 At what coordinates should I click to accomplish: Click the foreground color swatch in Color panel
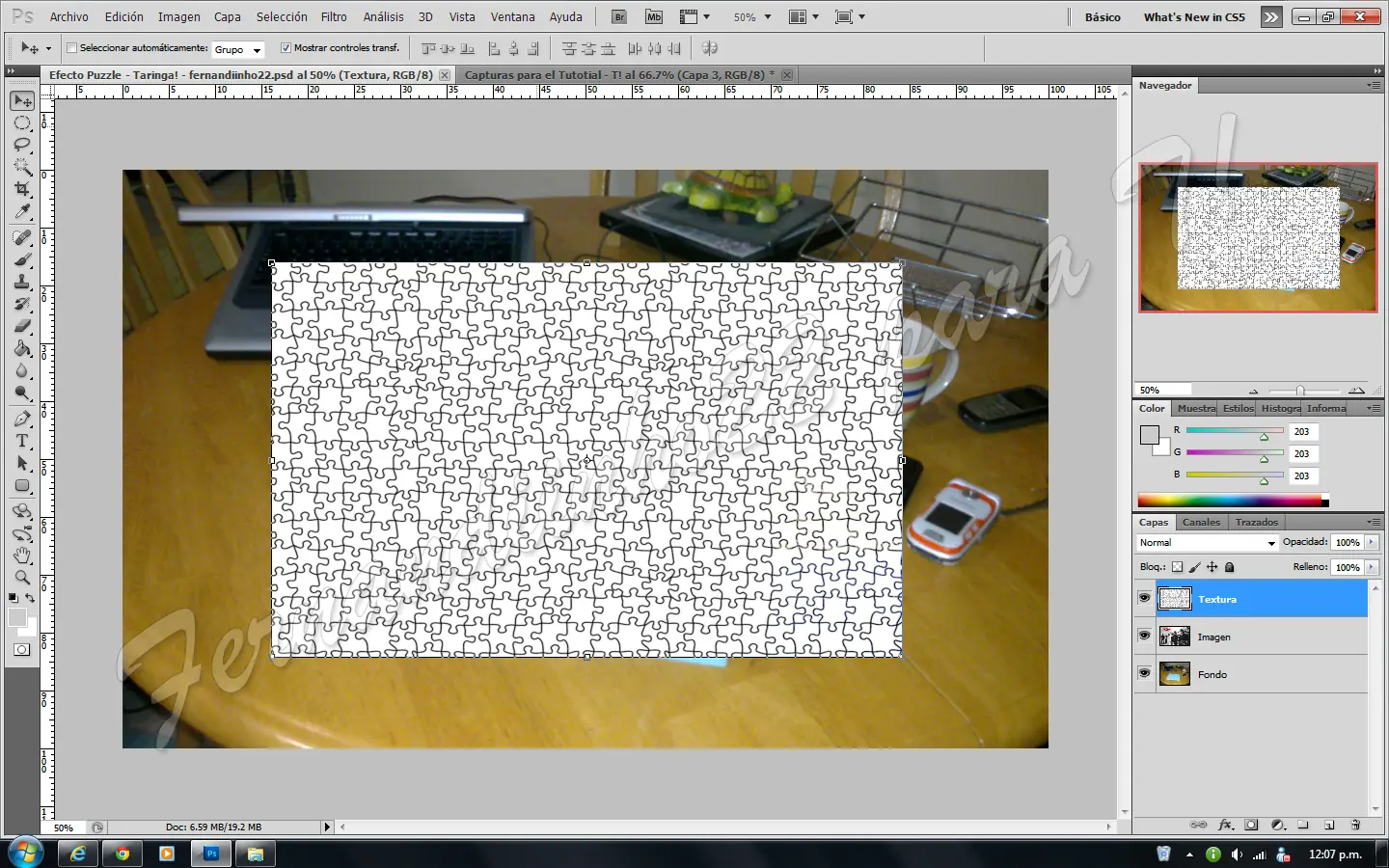pyautogui.click(x=1149, y=435)
